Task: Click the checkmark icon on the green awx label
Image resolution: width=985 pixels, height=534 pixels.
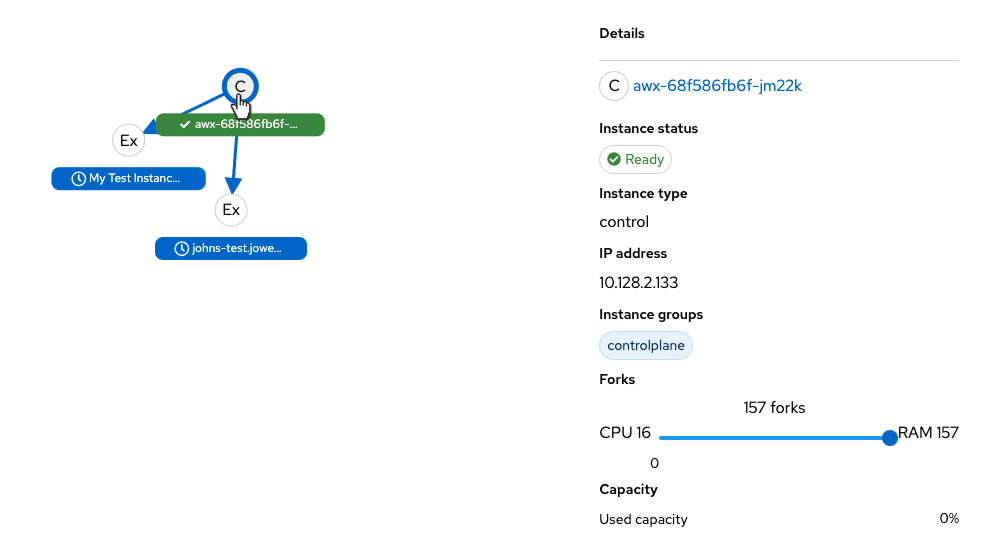Action: click(185, 124)
